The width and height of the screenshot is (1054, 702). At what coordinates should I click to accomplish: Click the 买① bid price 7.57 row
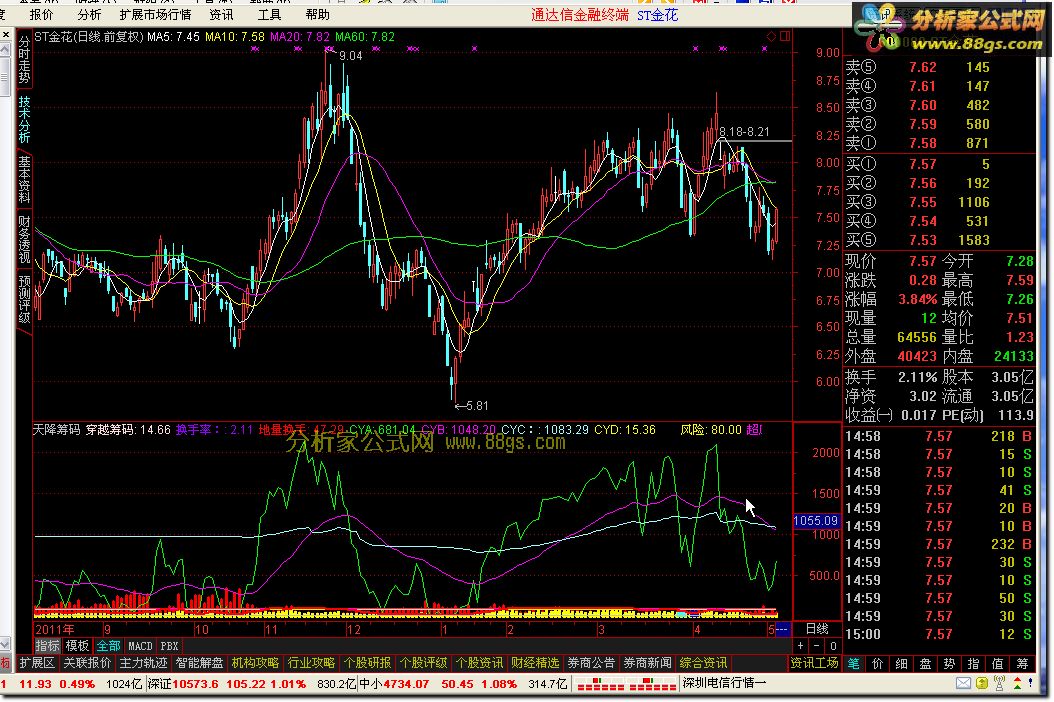pyautogui.click(x=940, y=164)
